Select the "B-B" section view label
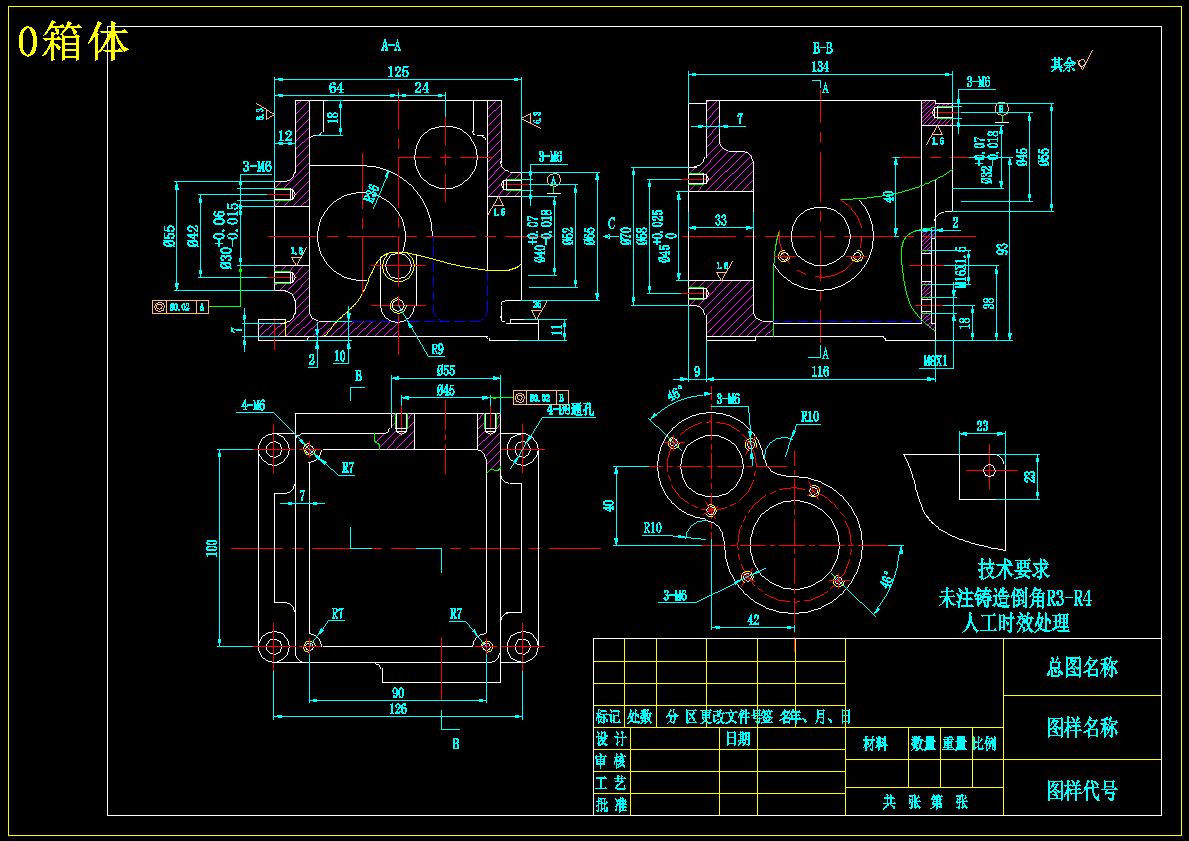The height and width of the screenshot is (841, 1189). tap(823, 49)
